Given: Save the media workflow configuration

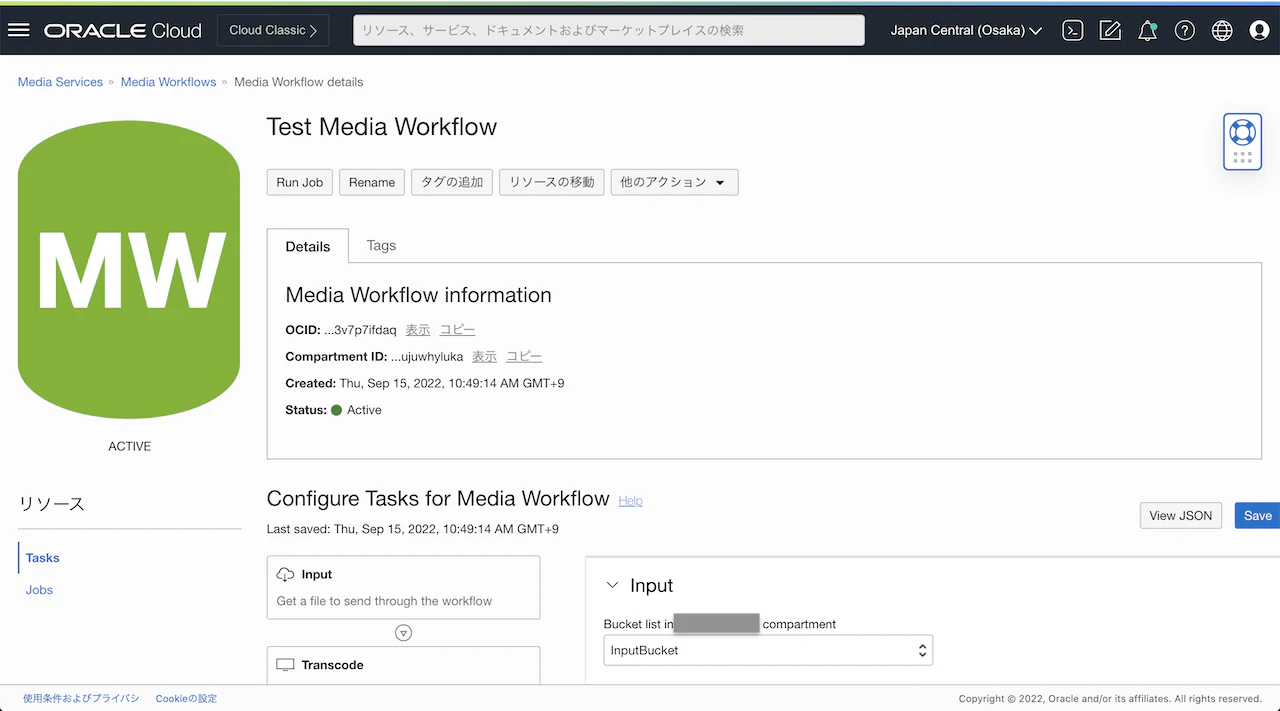Looking at the screenshot, I should [x=1257, y=515].
